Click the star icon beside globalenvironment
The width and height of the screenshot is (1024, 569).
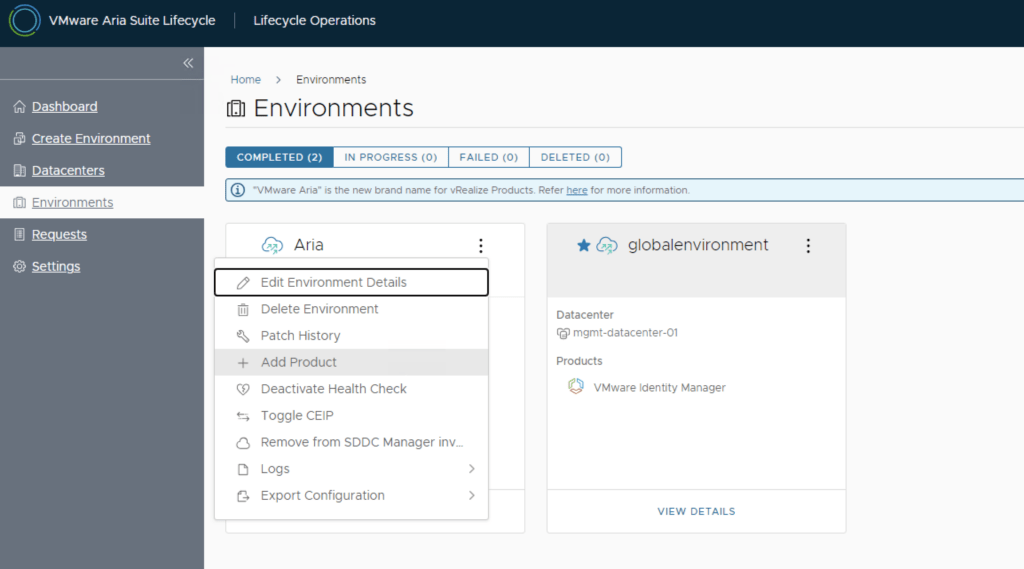584,246
